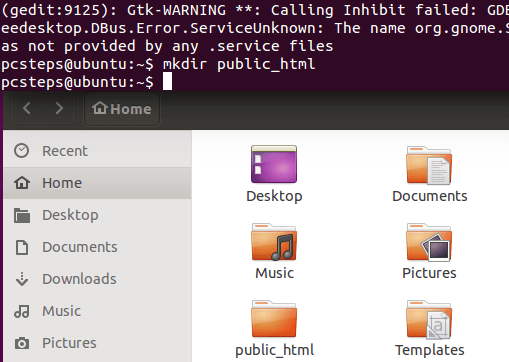Click the house icon in the path bar
509x362 pixels.
tap(100, 108)
